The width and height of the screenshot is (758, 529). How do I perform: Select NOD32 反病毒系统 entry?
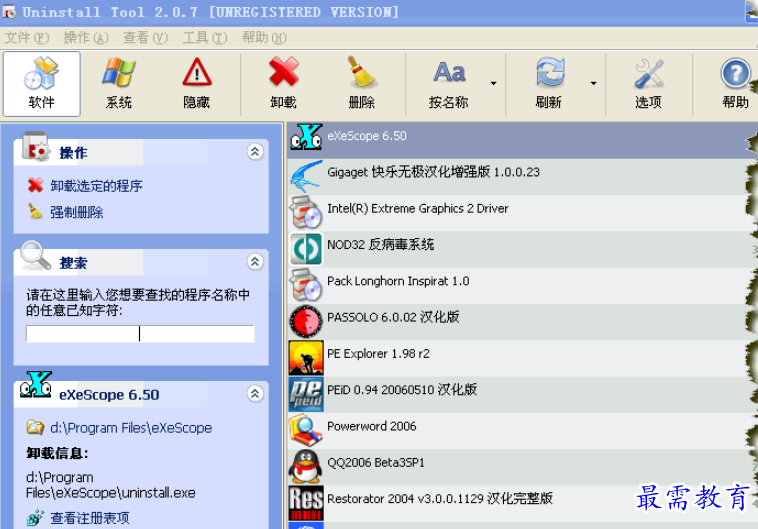[x=522, y=250]
